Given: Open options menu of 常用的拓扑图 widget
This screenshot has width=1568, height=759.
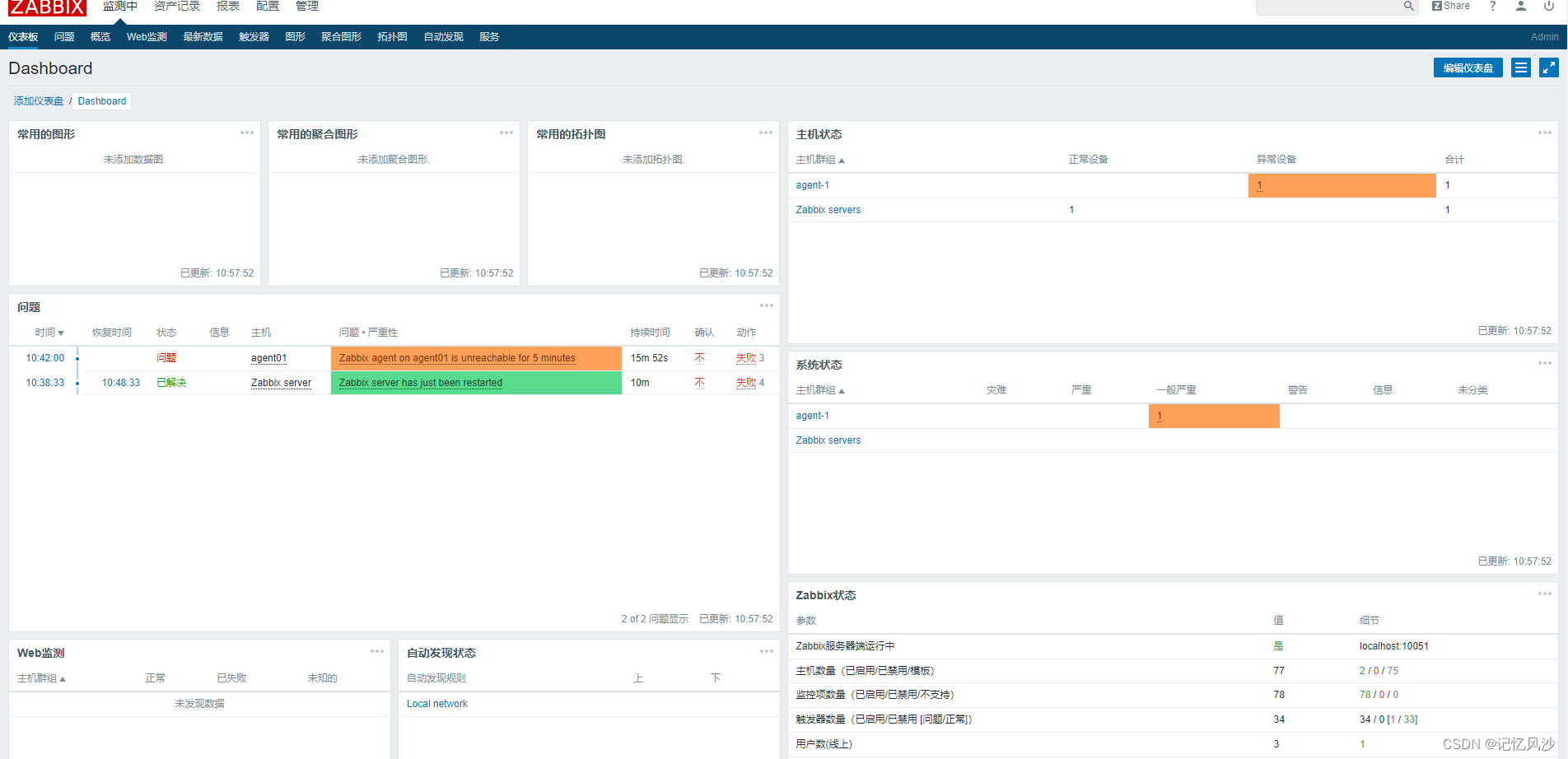Looking at the screenshot, I should [x=766, y=133].
